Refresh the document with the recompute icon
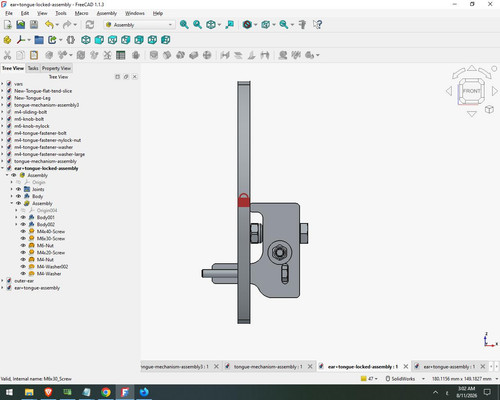Viewport: 500px width, 400px height. point(90,25)
